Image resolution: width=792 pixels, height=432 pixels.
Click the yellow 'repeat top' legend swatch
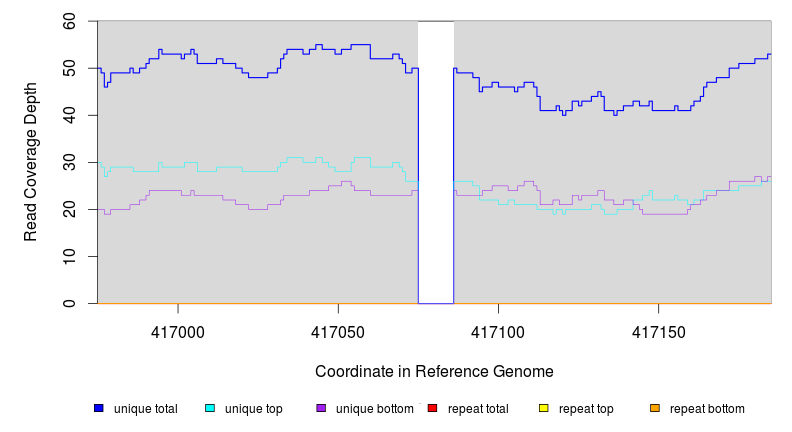point(544,408)
